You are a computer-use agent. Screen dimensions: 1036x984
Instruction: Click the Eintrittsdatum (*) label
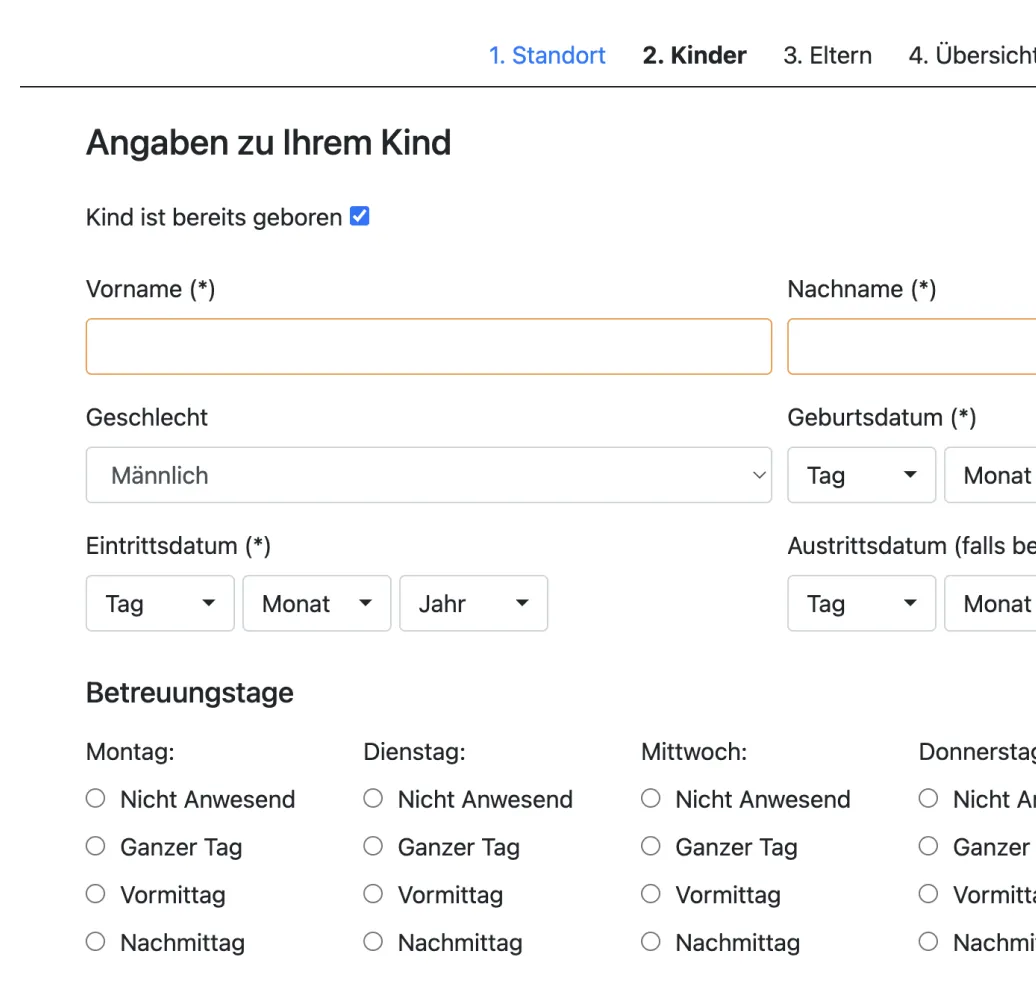(x=178, y=546)
